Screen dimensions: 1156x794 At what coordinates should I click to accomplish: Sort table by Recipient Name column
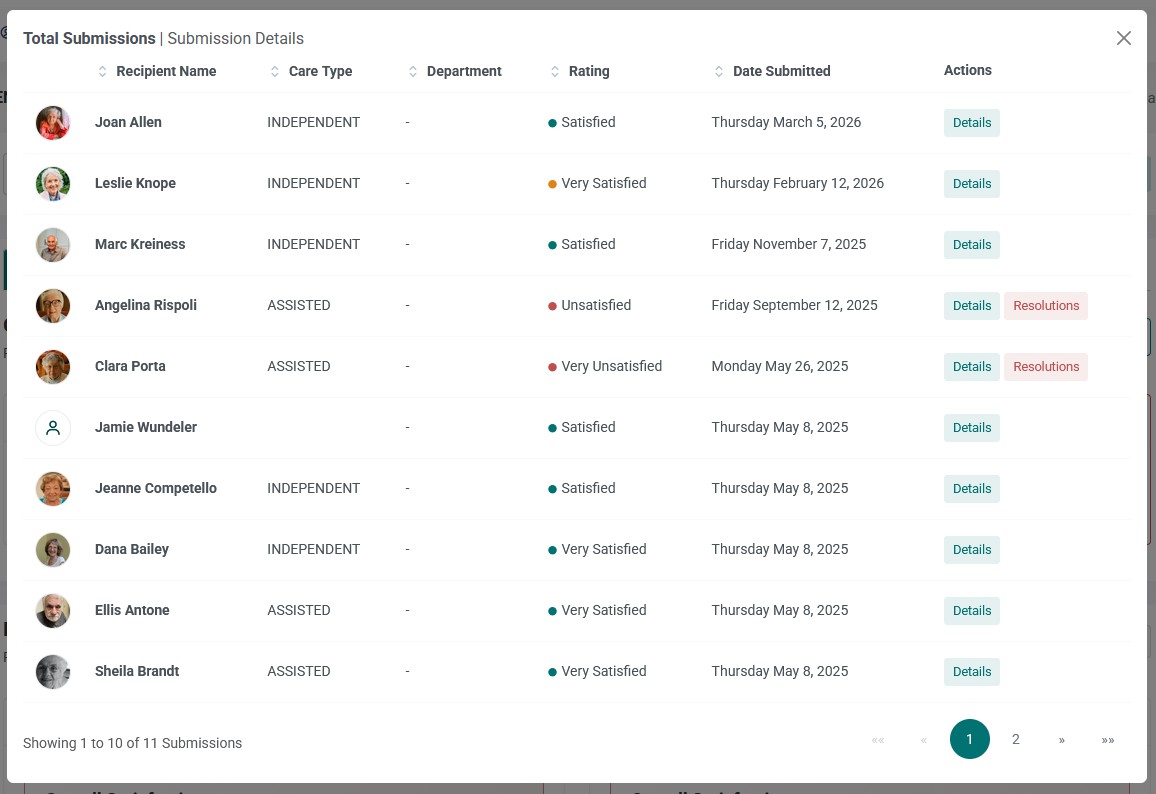102,72
